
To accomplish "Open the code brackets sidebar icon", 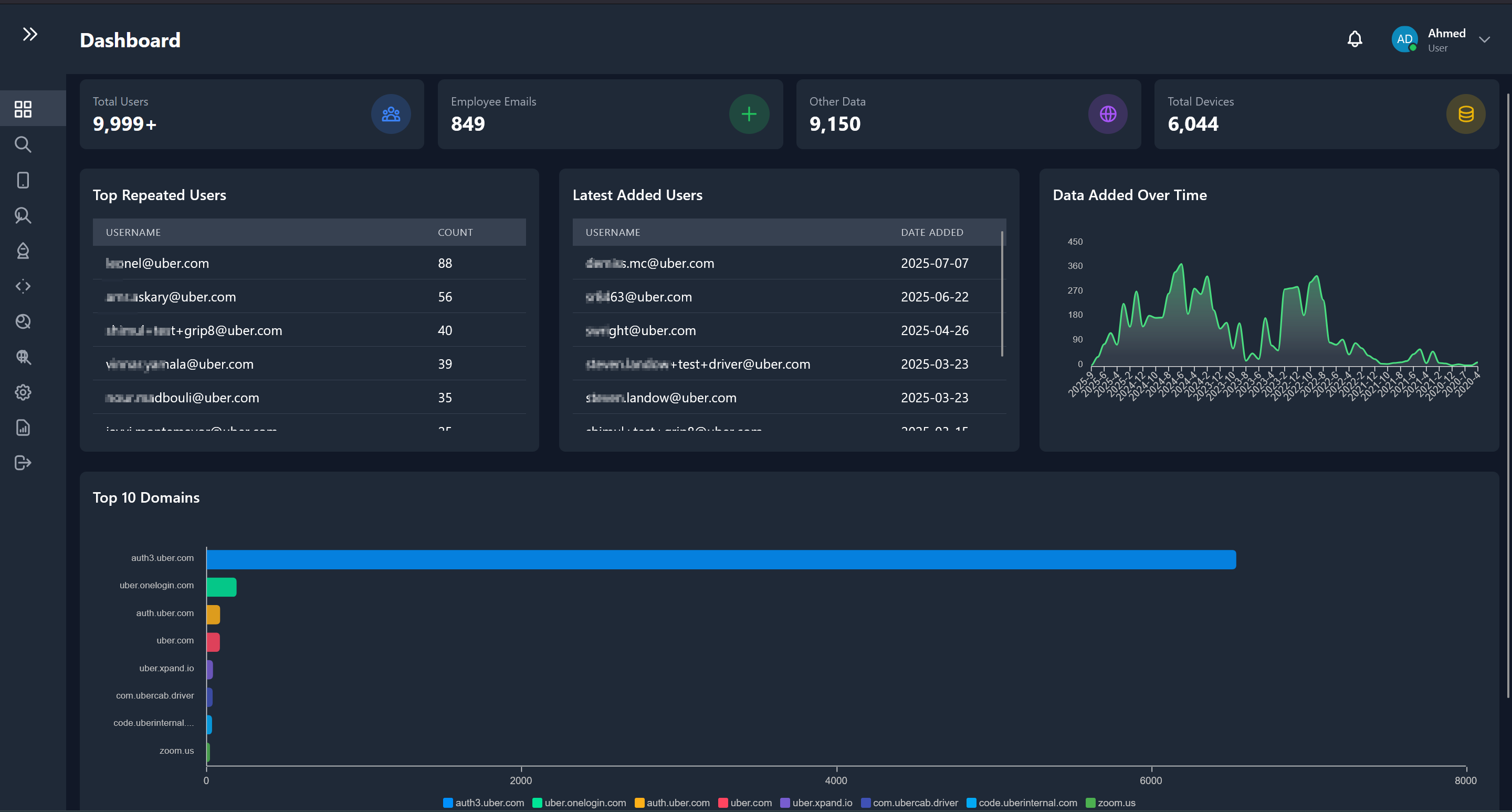I will point(23,286).
